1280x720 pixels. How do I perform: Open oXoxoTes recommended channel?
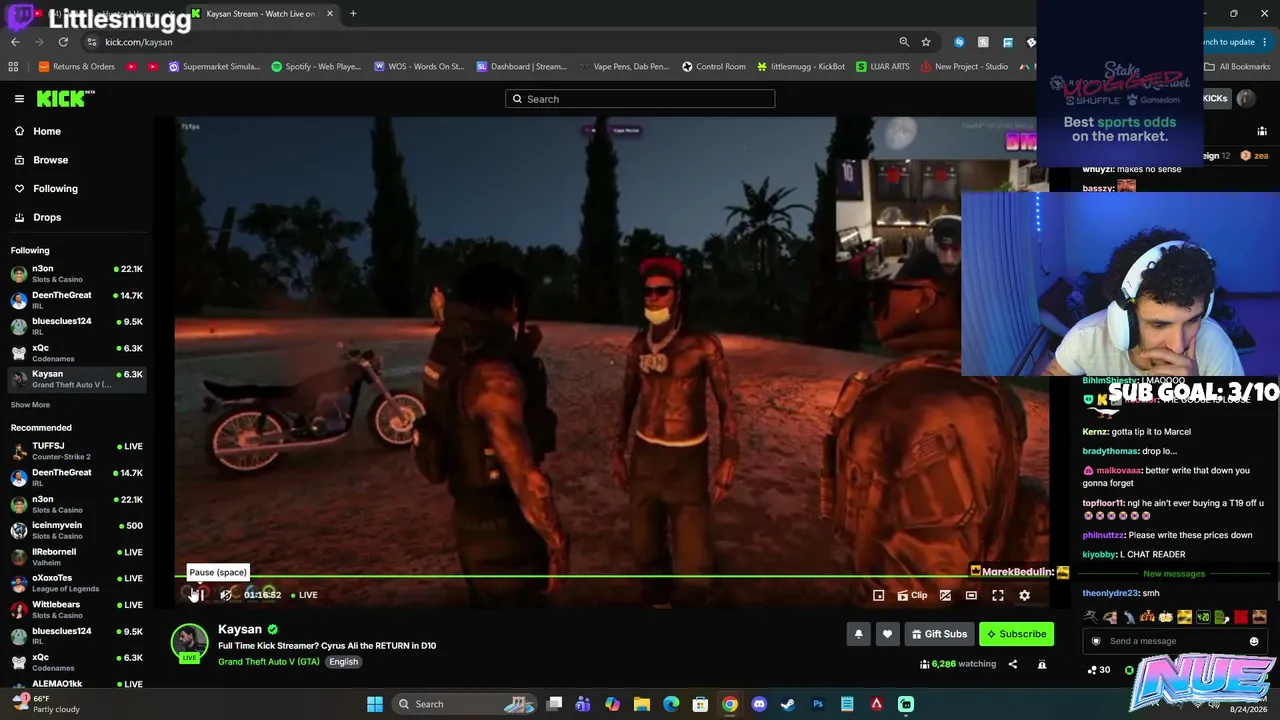77,583
